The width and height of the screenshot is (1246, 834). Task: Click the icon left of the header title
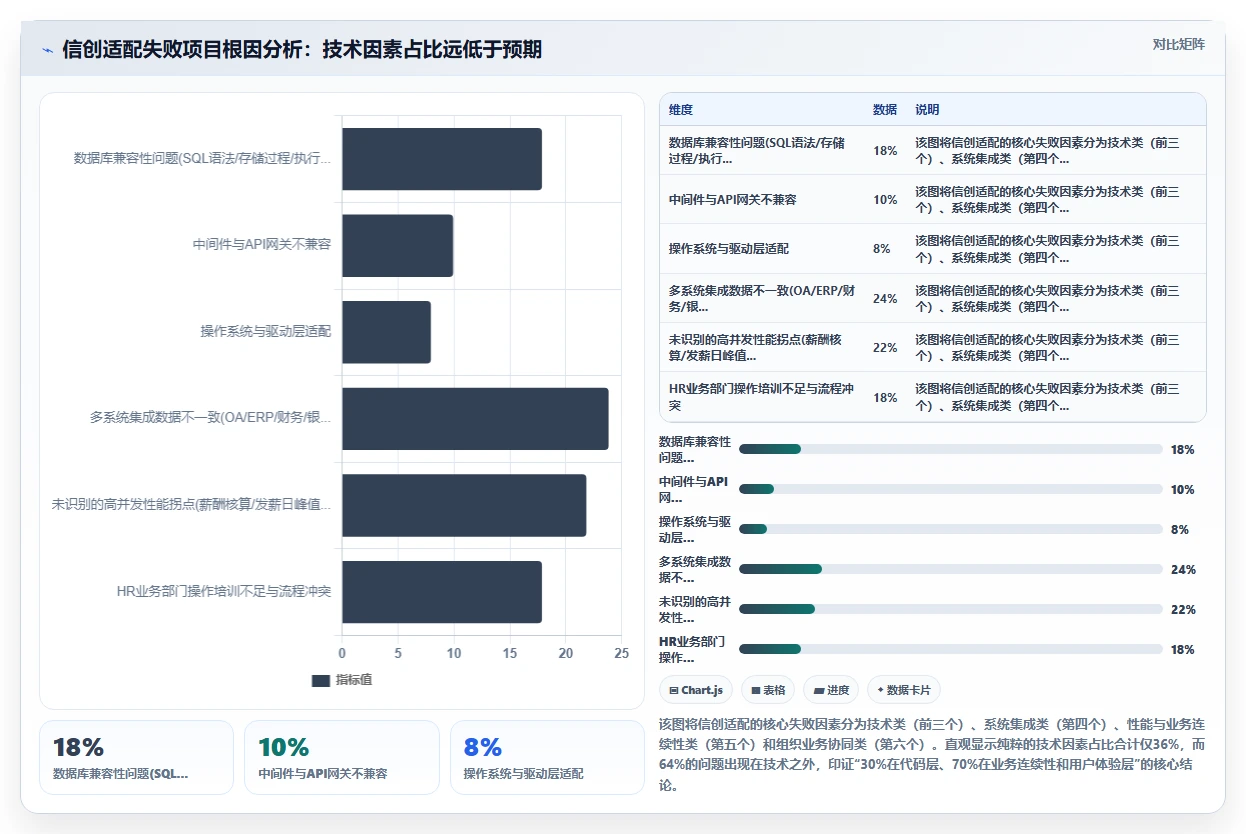[47, 49]
